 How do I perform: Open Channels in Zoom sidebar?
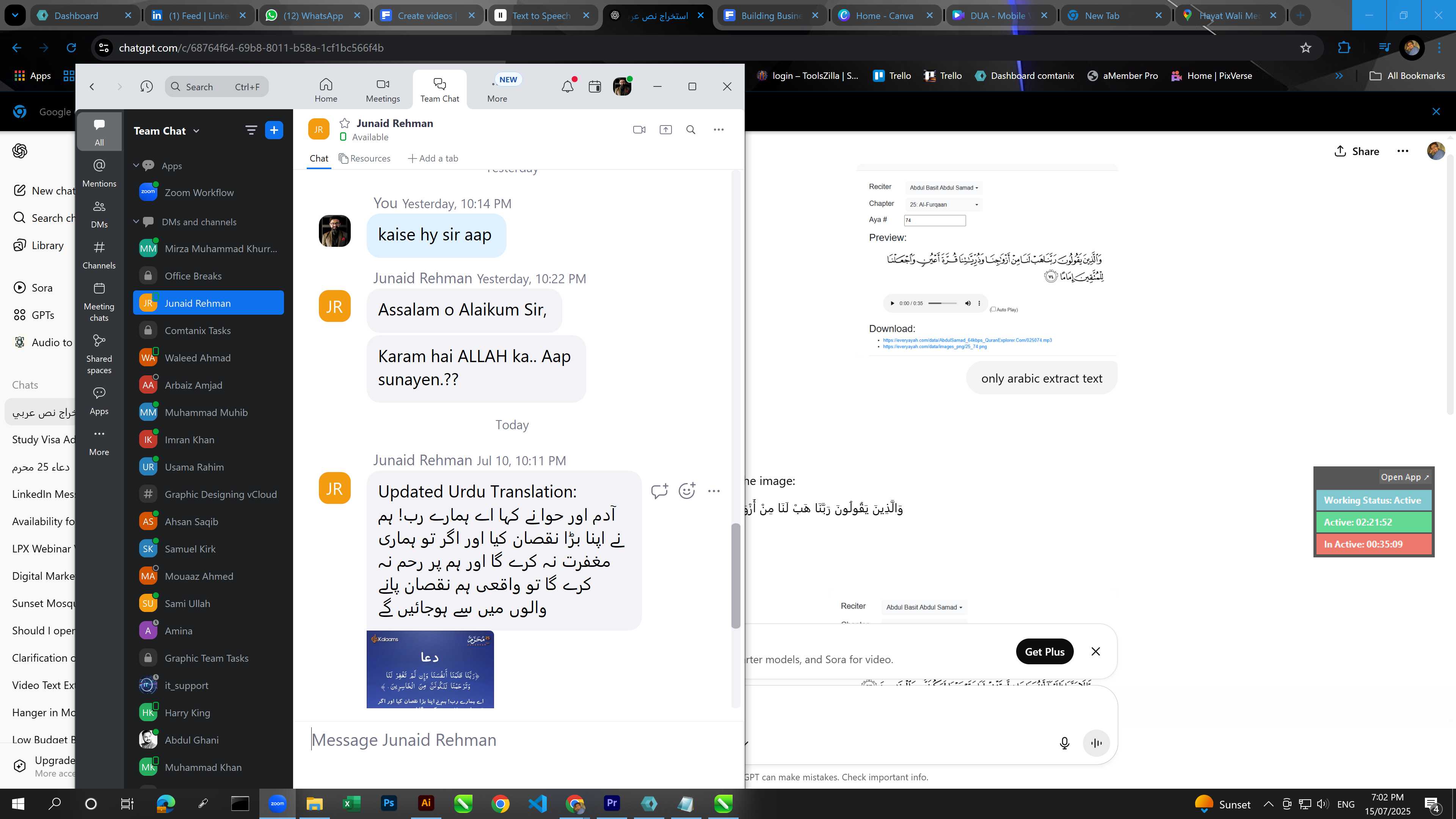pos(99,255)
